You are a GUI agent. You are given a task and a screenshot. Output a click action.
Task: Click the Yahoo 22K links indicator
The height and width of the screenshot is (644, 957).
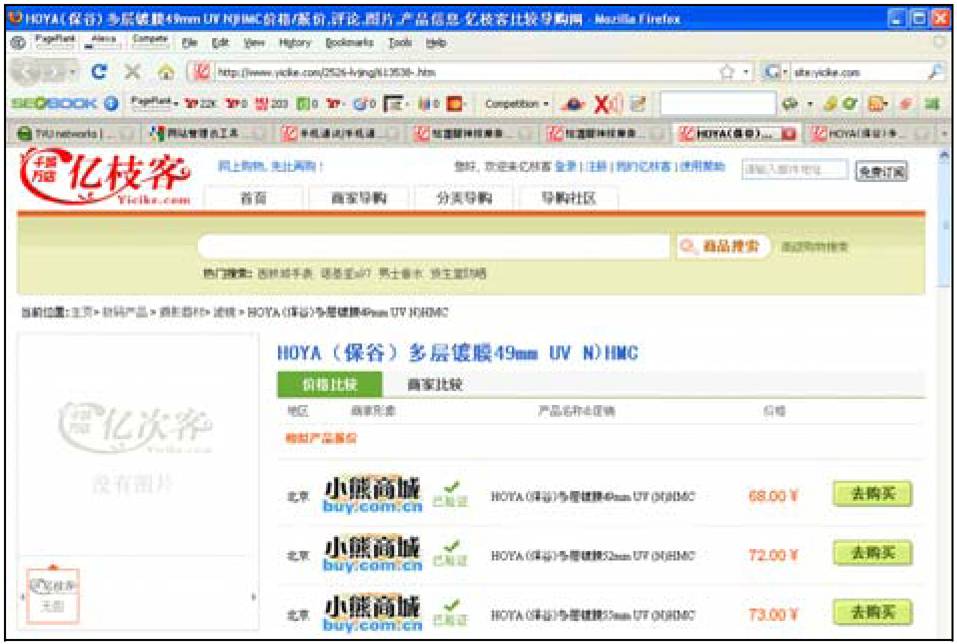[200, 104]
